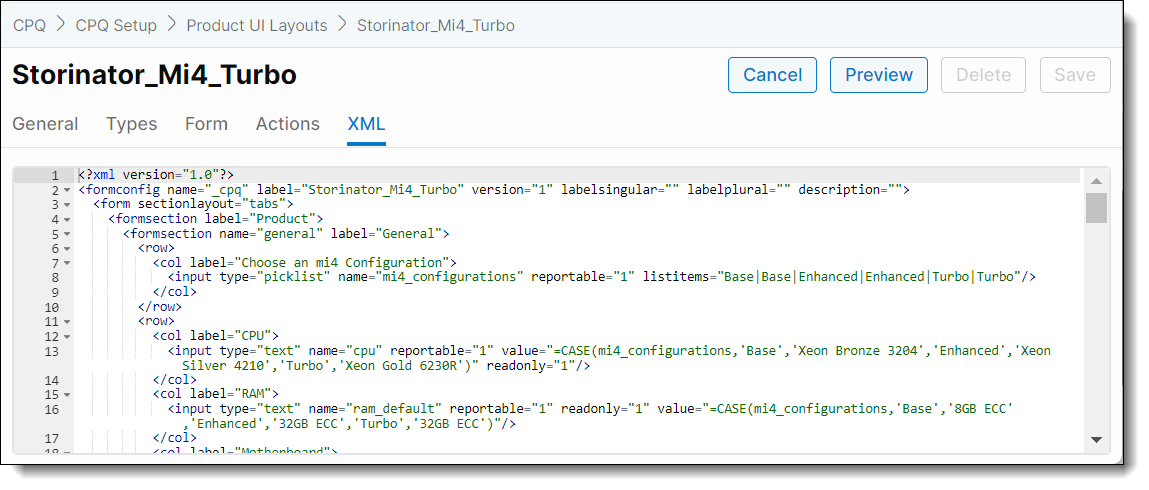Click line number 1 in gutter

coord(55,175)
